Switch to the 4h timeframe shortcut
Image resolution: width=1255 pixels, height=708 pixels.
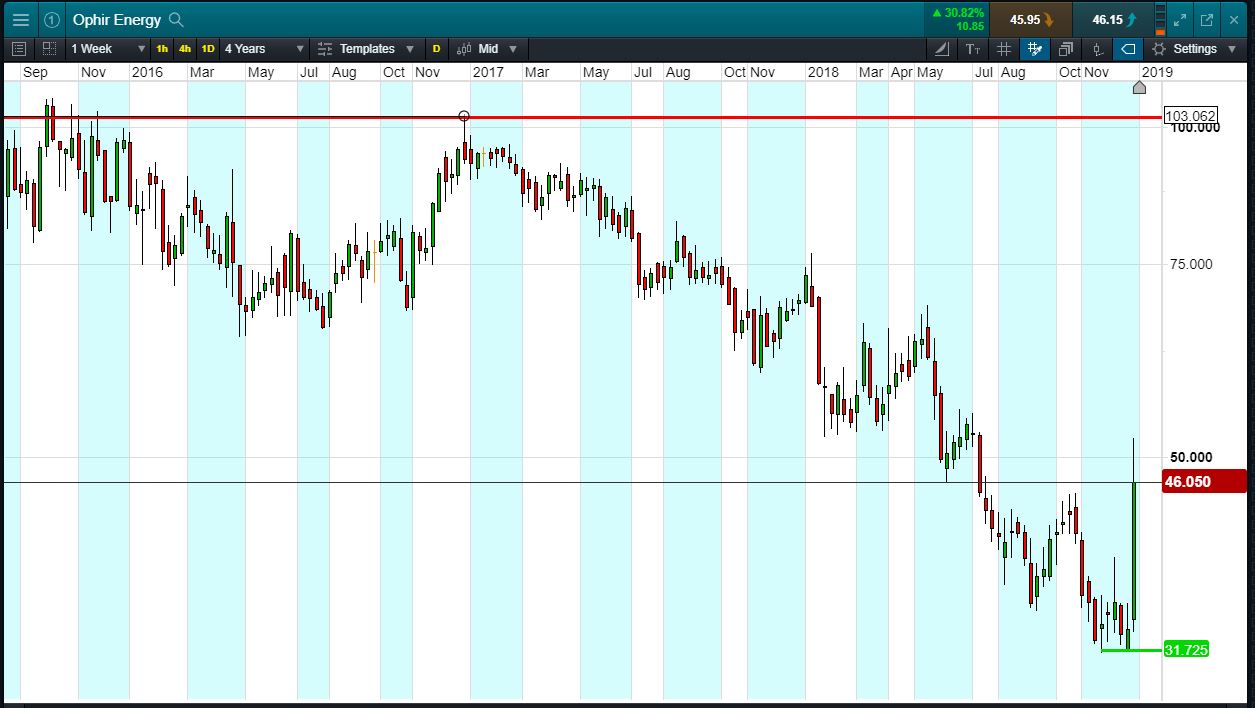click(x=185, y=48)
